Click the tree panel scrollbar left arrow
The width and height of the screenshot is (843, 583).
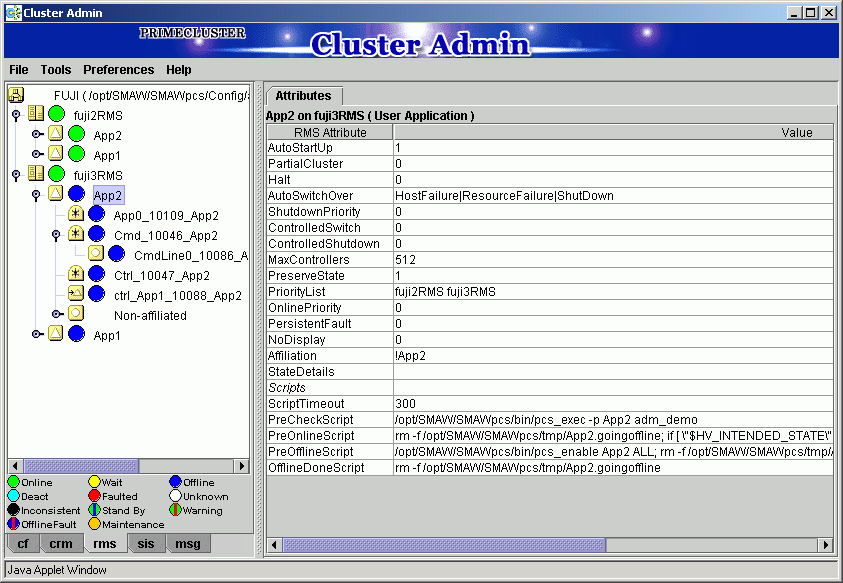pos(15,466)
